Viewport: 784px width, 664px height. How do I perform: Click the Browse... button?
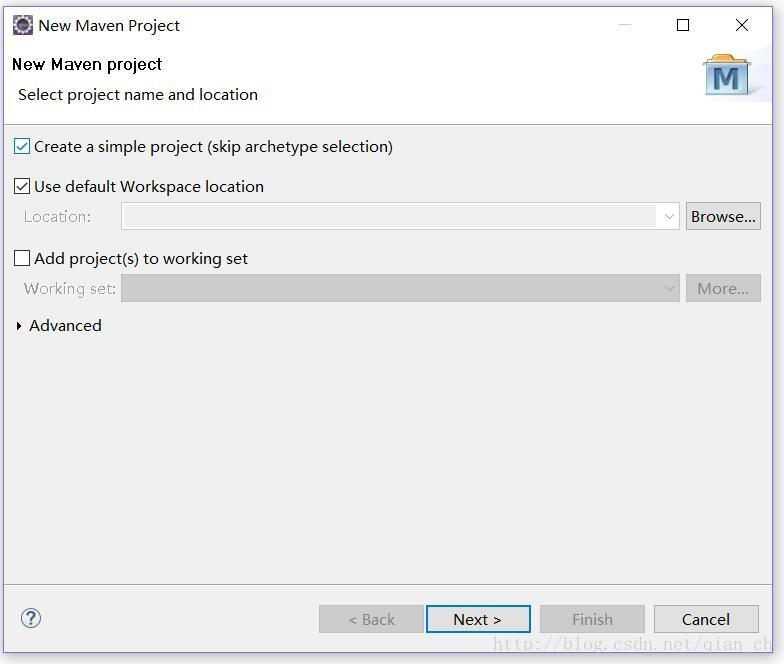pyautogui.click(x=723, y=216)
